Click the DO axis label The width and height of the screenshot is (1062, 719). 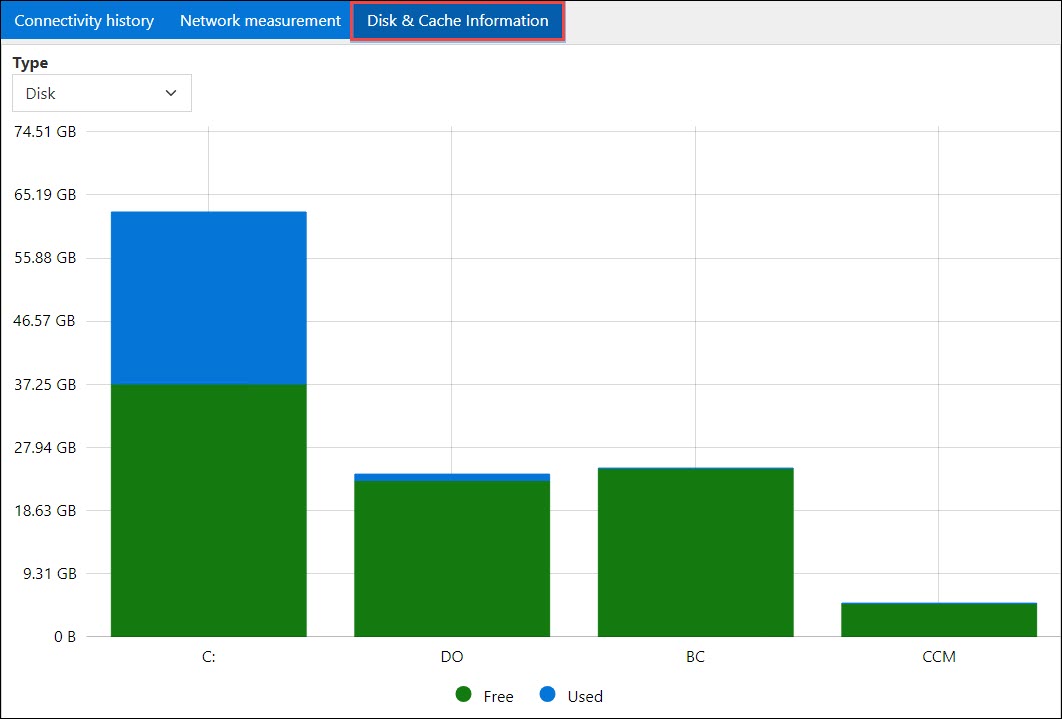click(x=452, y=657)
